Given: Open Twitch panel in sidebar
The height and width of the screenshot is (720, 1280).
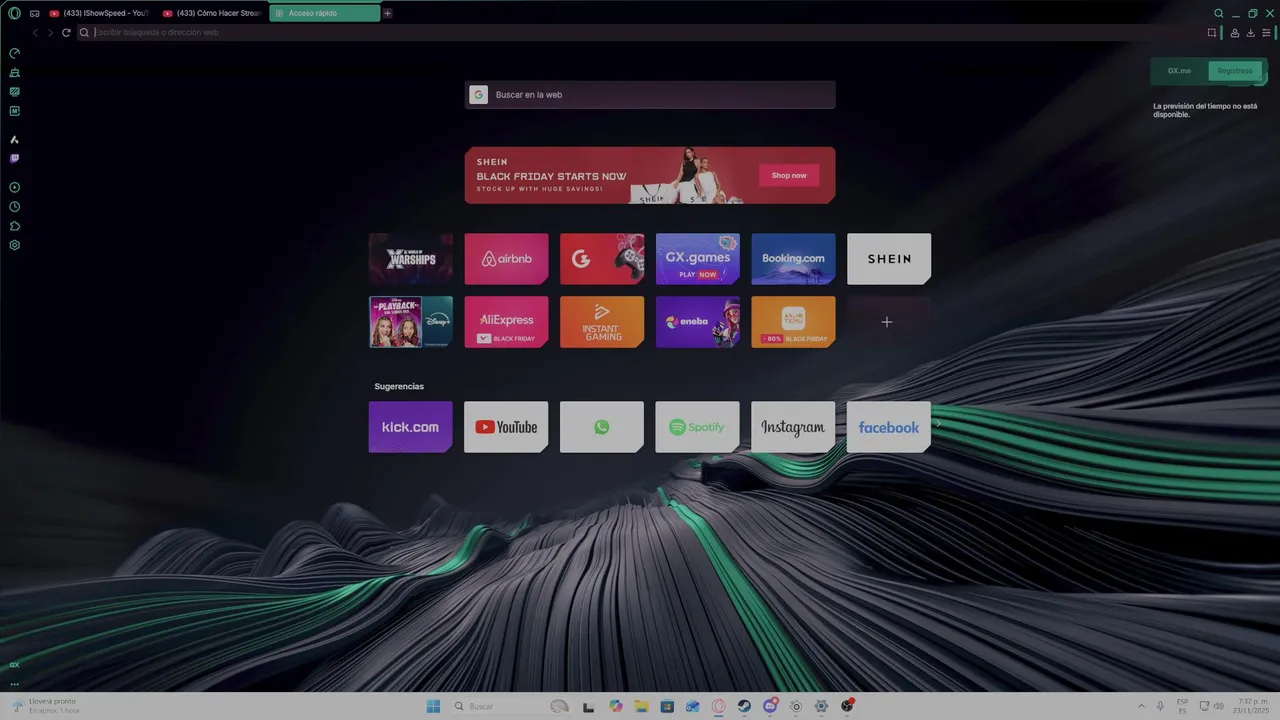Looking at the screenshot, I should coord(14,158).
